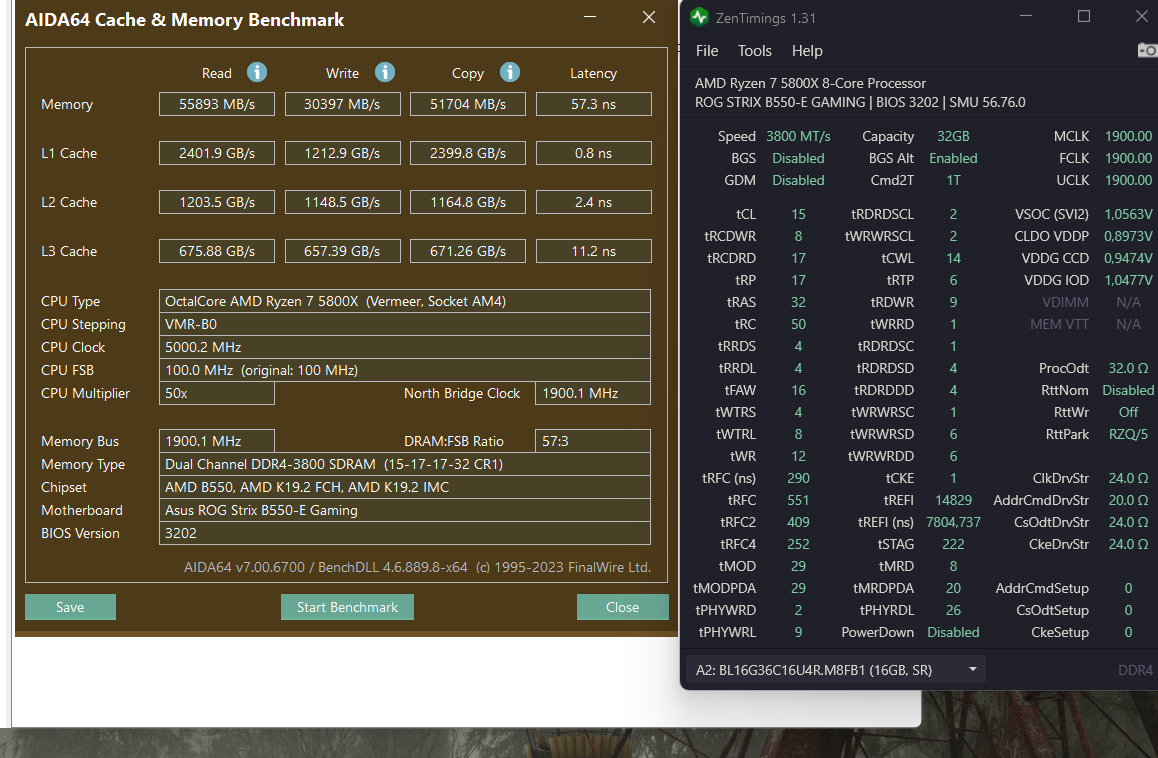Image resolution: width=1158 pixels, height=758 pixels.
Task: Click the ZenTimings screenshot camera icon
Action: pyautogui.click(x=1147, y=50)
